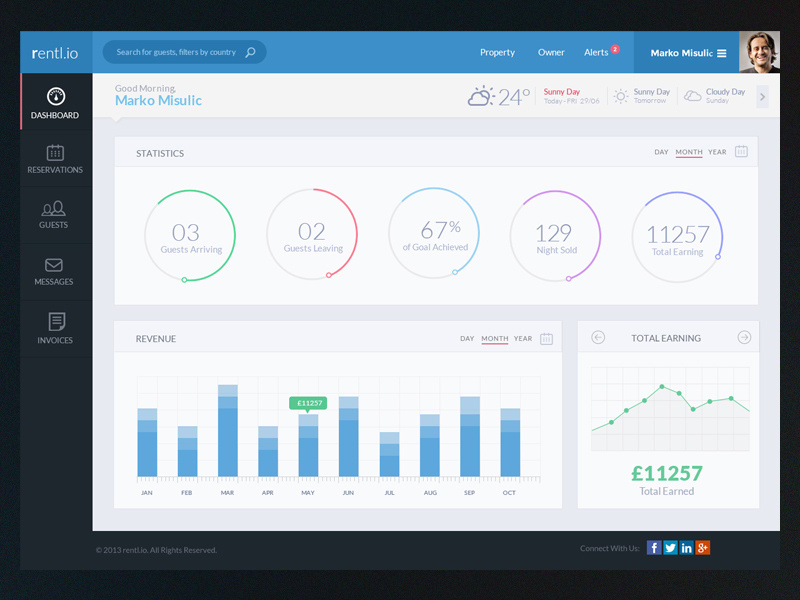Show next weather days with arrow
The image size is (800, 600).
(762, 96)
